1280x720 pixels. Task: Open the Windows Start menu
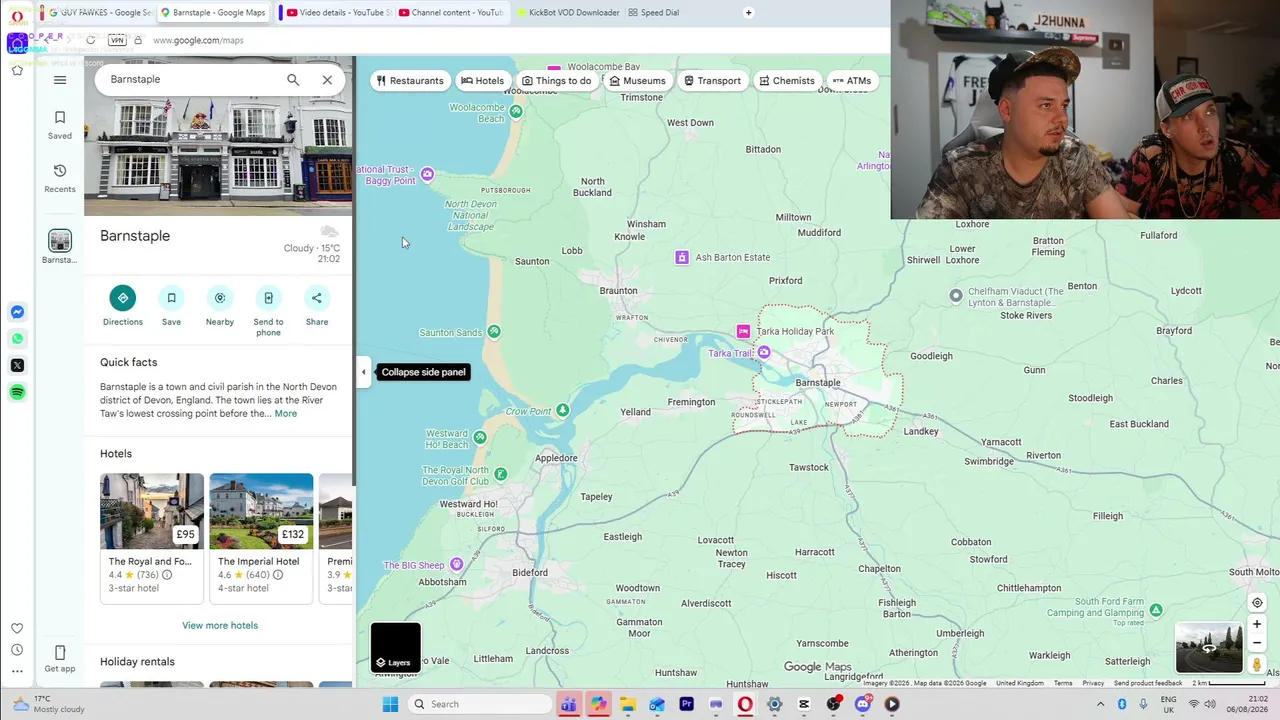coord(390,704)
